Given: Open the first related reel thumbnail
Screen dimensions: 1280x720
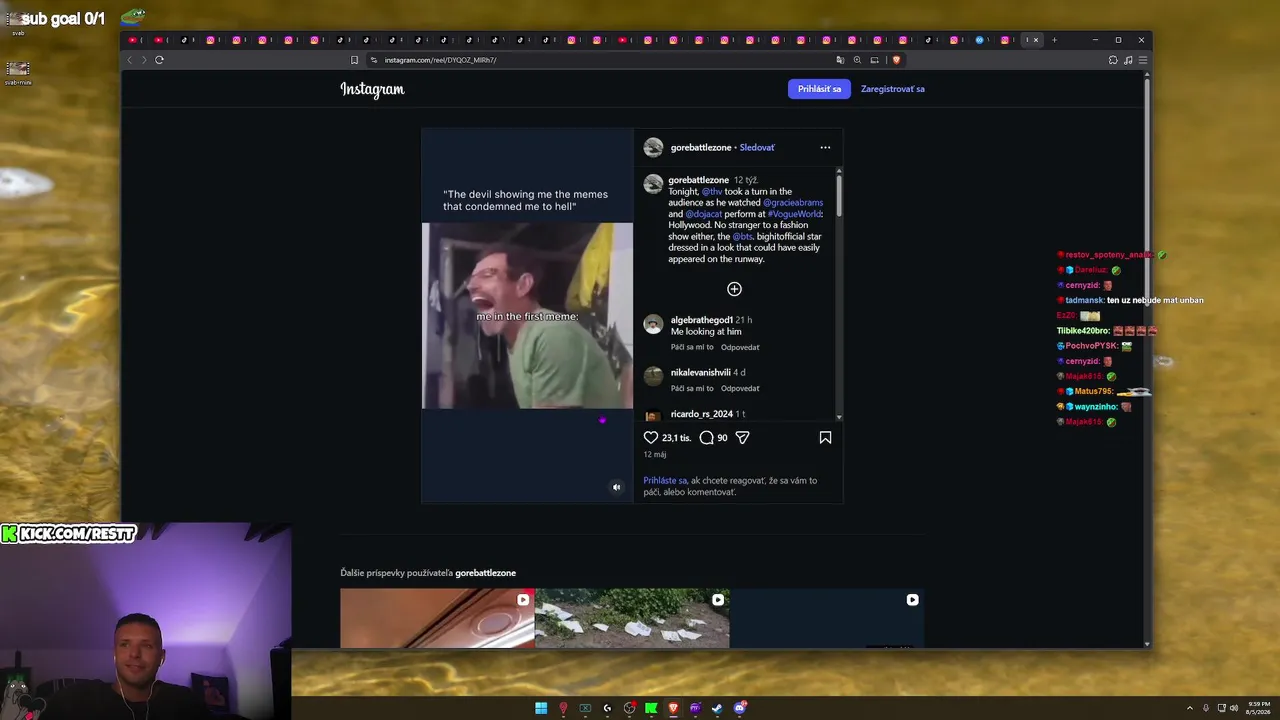Looking at the screenshot, I should click(437, 618).
